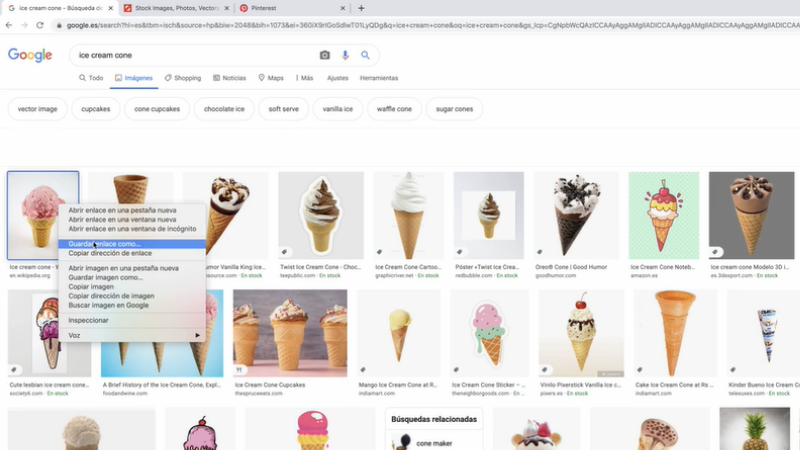Open search by image camera icon
This screenshot has height=450, width=800.
coord(324,55)
